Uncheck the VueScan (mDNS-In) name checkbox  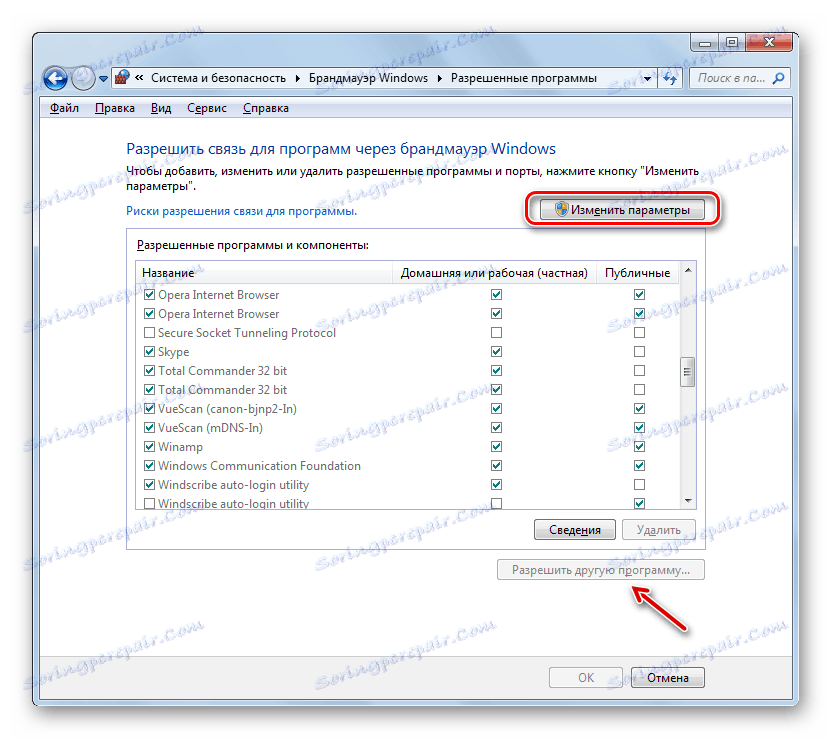click(x=150, y=428)
